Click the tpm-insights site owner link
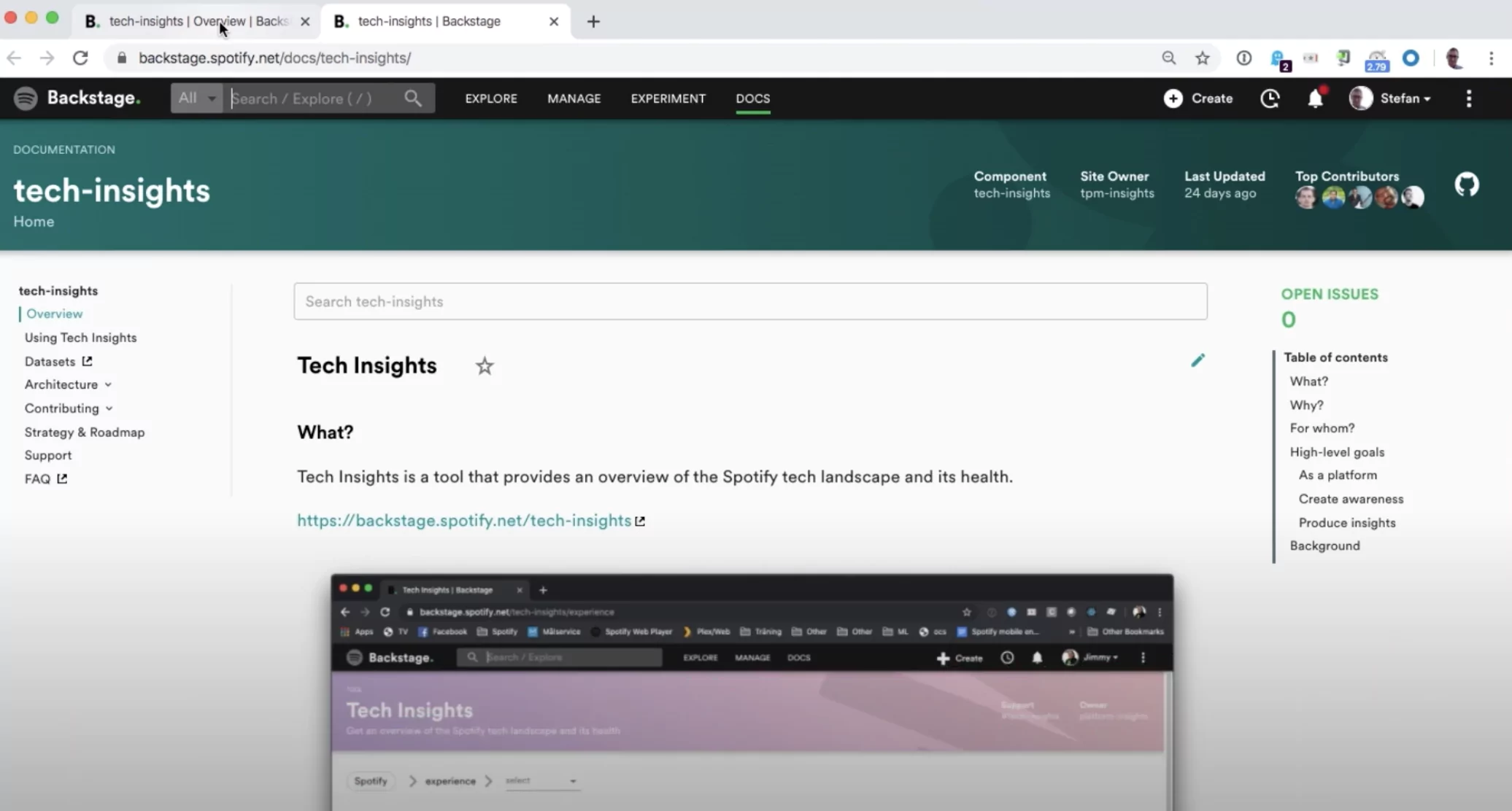1512x811 pixels. [x=1116, y=193]
